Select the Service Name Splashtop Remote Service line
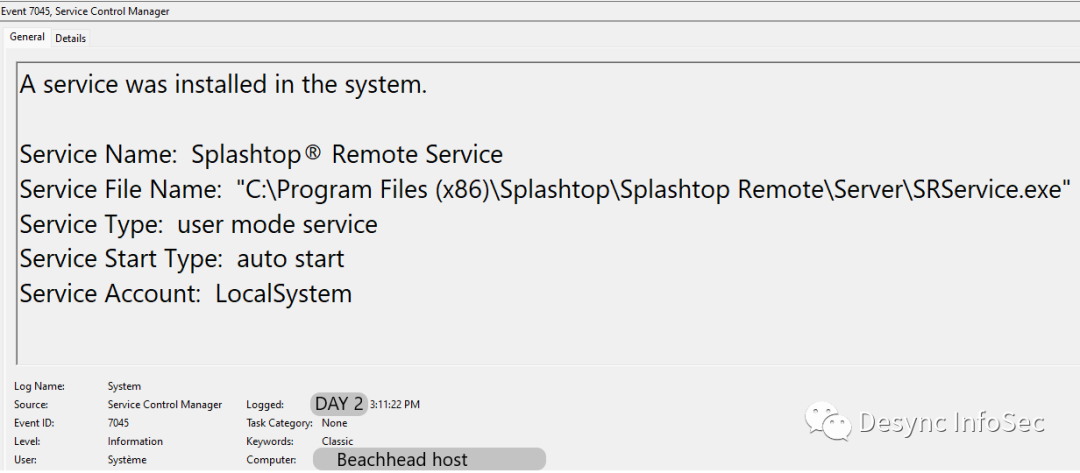The height and width of the screenshot is (473, 1080). [x=261, y=154]
